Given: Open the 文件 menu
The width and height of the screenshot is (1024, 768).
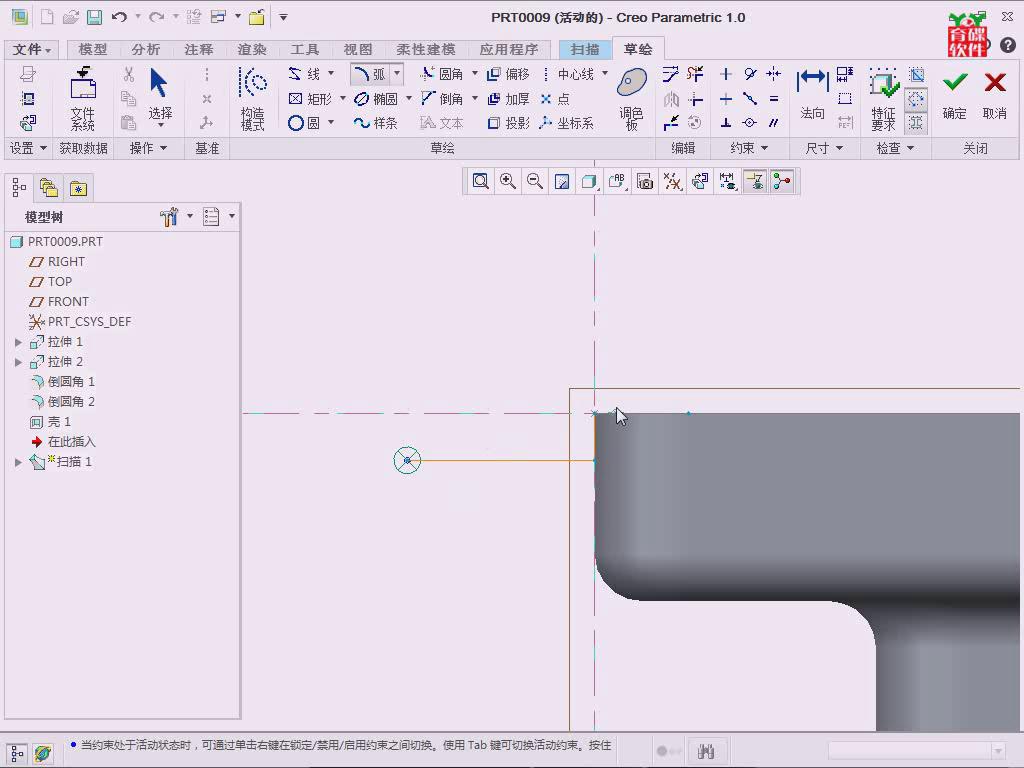Looking at the screenshot, I should (x=31, y=50).
